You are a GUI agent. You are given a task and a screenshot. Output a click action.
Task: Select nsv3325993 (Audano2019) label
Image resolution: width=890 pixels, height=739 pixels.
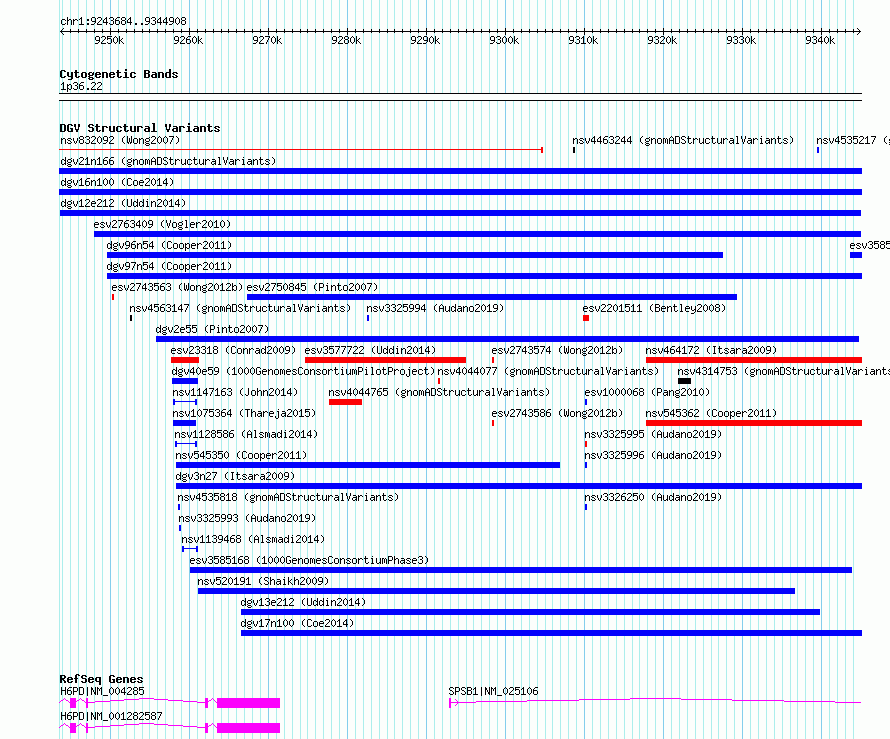247,518
